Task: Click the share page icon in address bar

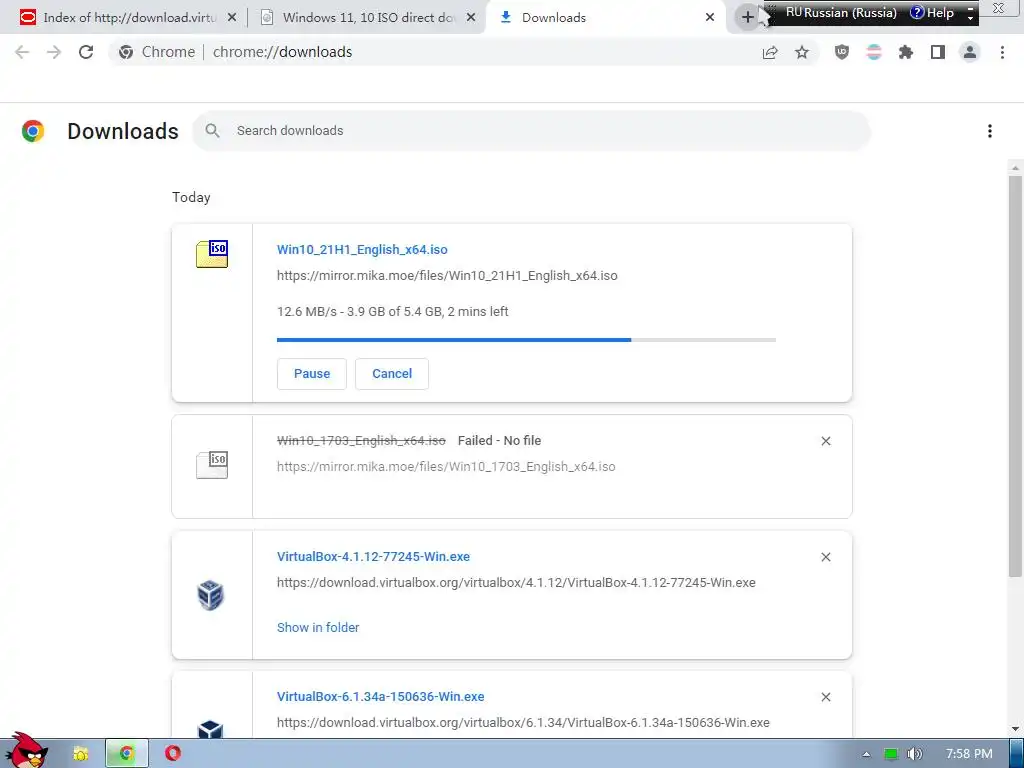Action: (x=770, y=52)
